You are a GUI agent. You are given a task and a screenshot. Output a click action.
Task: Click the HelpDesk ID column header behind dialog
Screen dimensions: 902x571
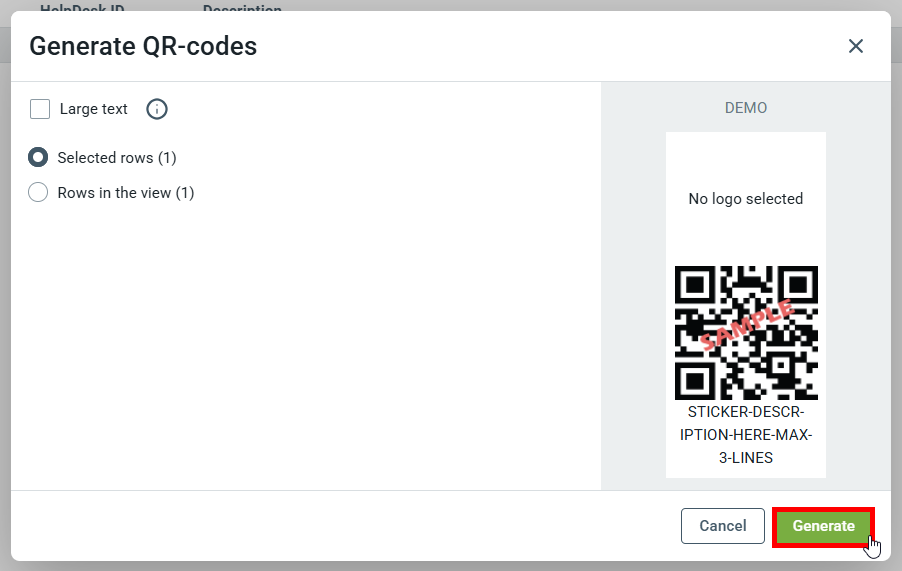click(82, 8)
